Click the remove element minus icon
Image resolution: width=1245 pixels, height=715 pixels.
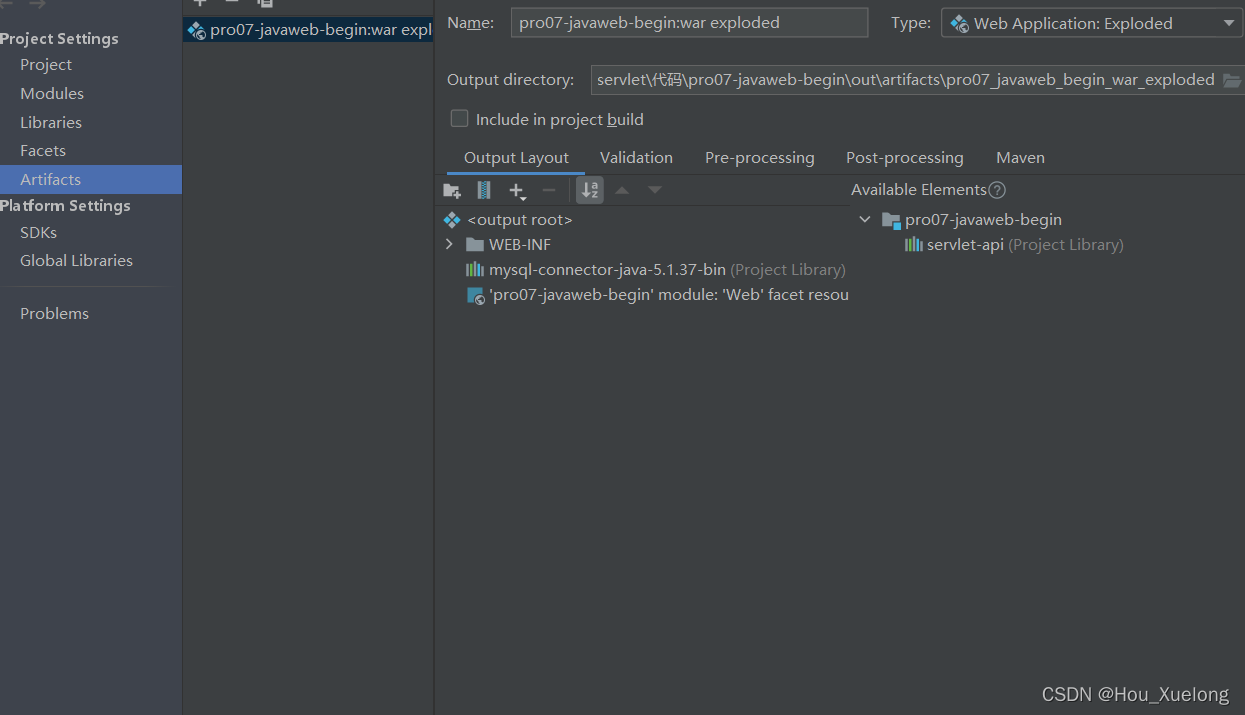point(548,190)
